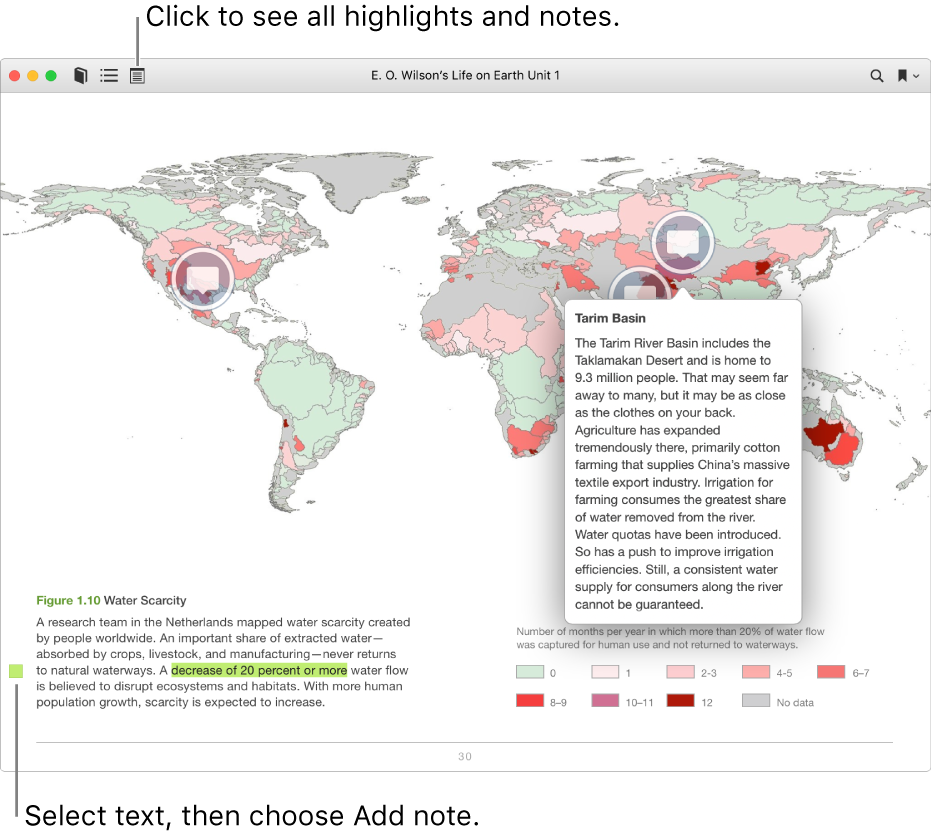Screen dimensions: 931x838
Task: Click the legend swatch for 2-3 months
Action: tap(680, 672)
